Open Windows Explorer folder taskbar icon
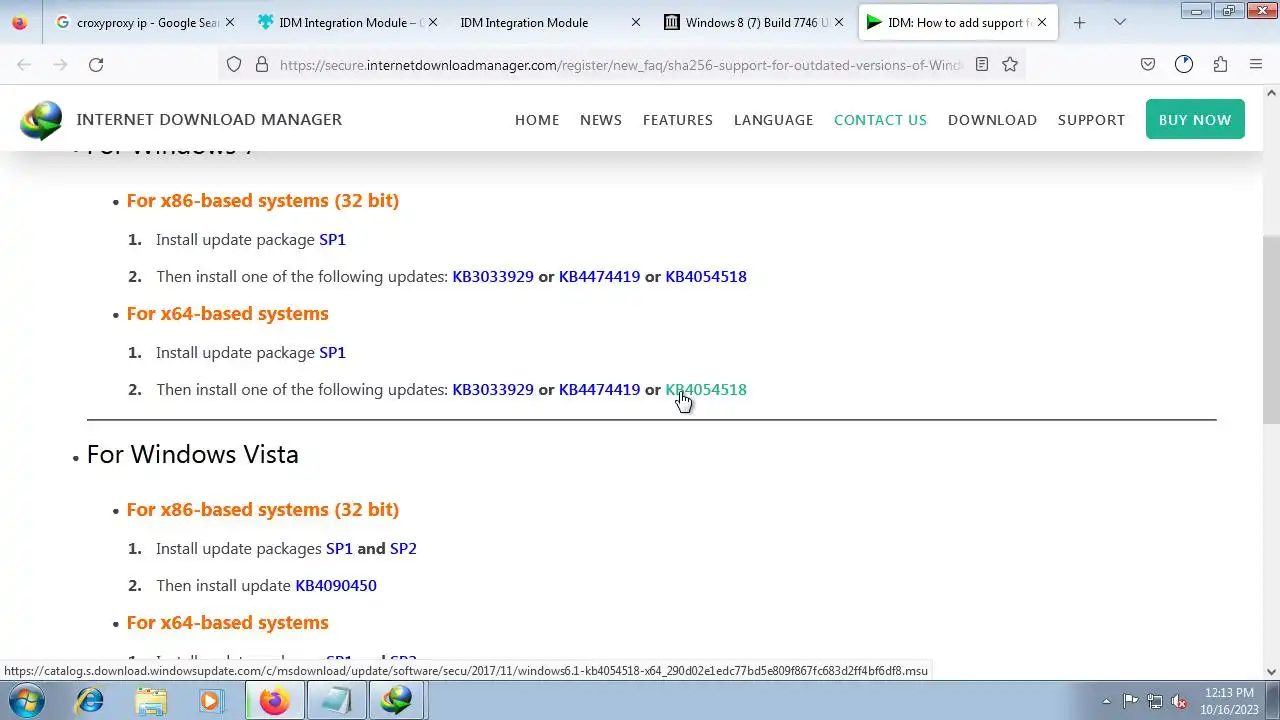Image resolution: width=1280 pixels, height=720 pixels. tap(151, 701)
